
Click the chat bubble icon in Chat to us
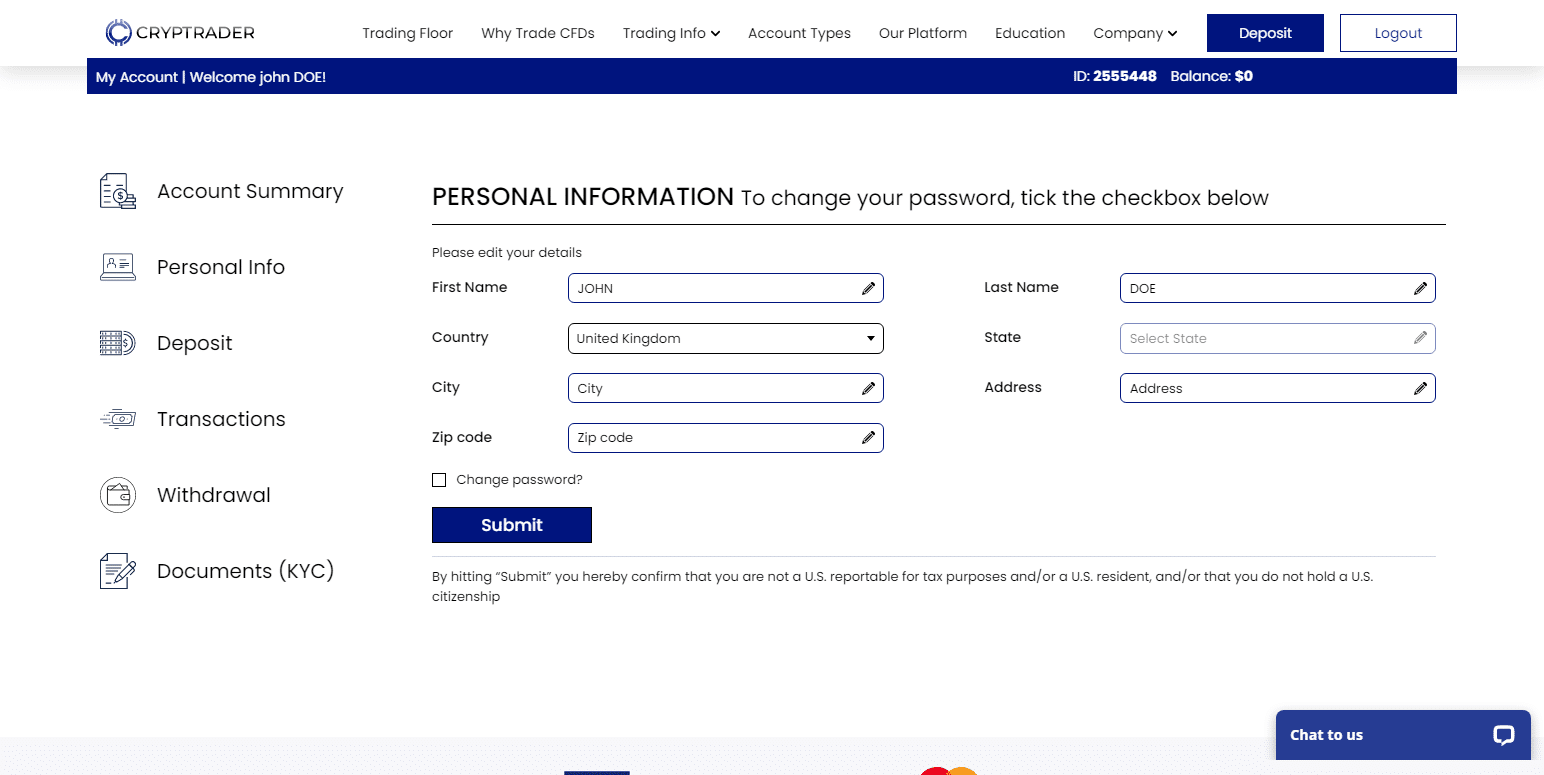[x=1504, y=735]
